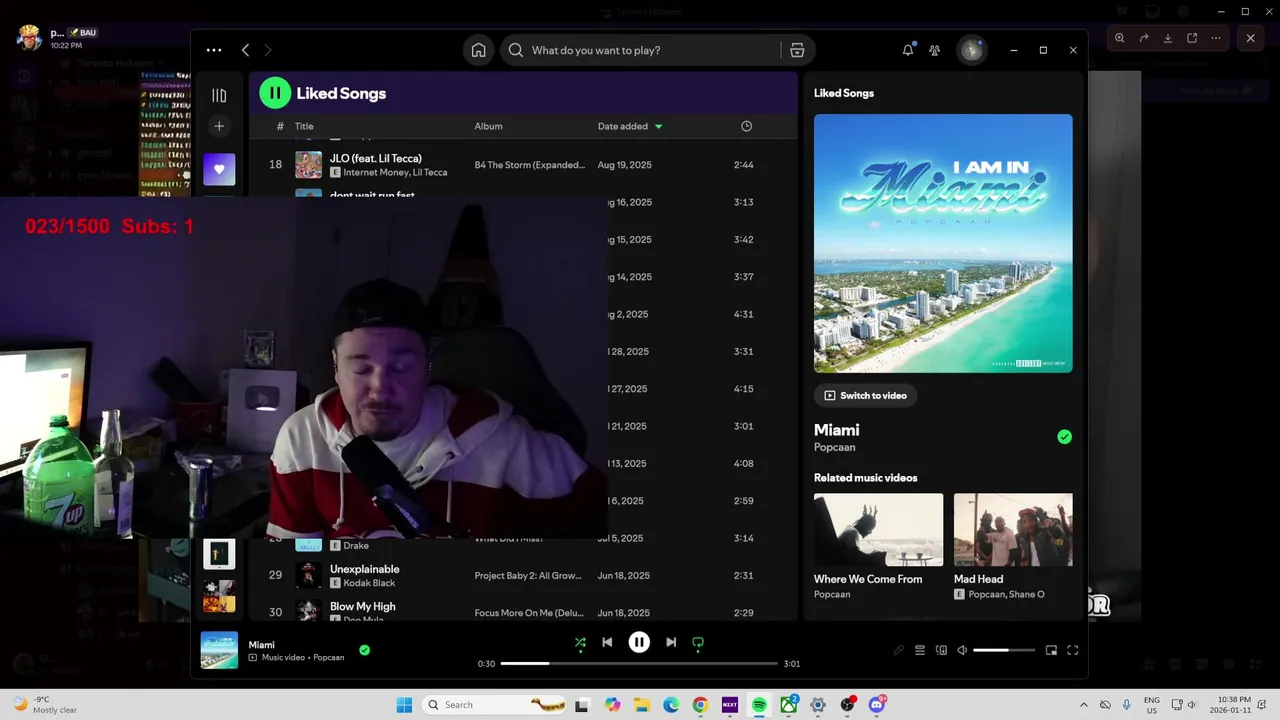Click the Drake artist link
Screen dimensions: 1280x720
coord(356,546)
